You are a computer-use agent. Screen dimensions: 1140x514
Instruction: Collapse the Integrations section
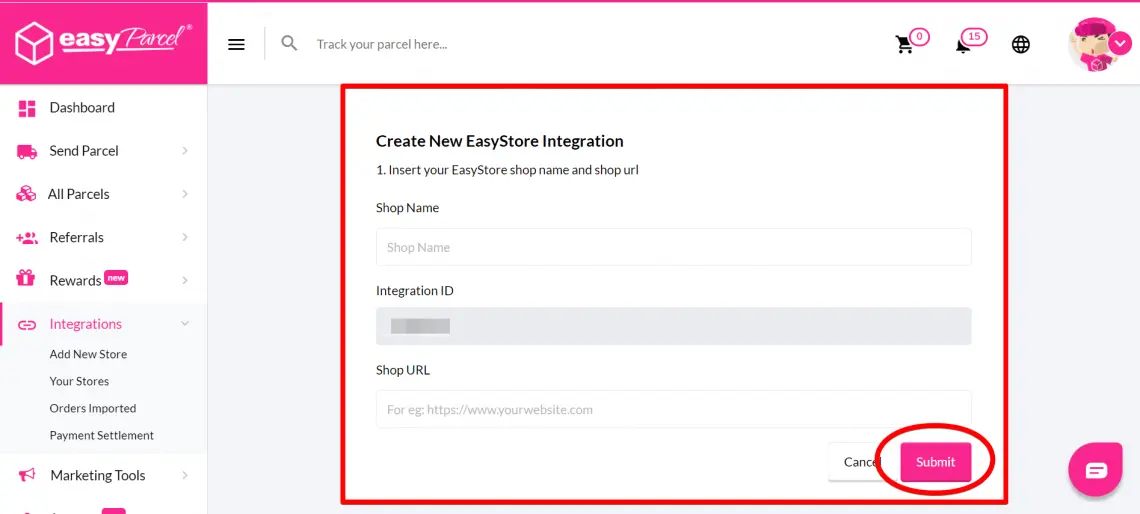(x=185, y=324)
